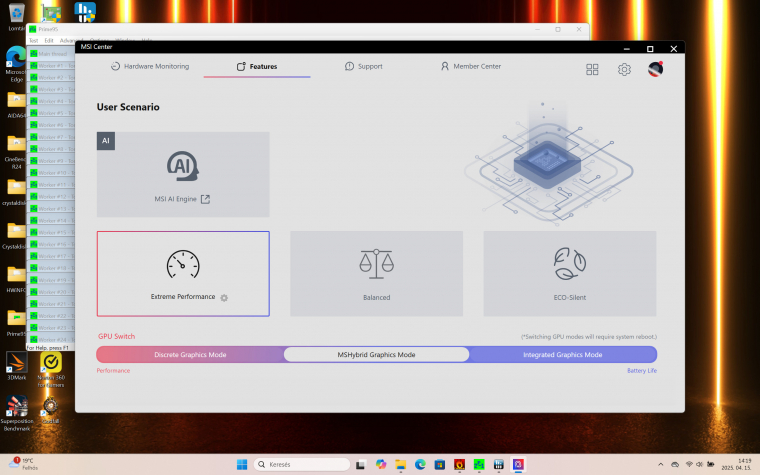This screenshot has width=760, height=475.
Task: Launch Norton 360 for Gamers shortcut
Action: pos(51,370)
